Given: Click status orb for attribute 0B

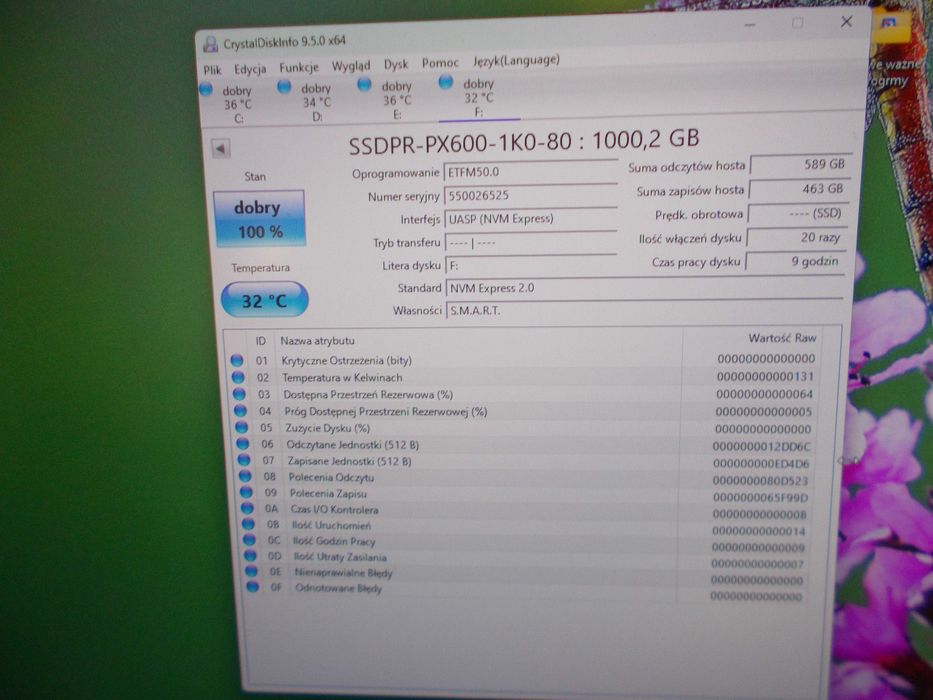Looking at the screenshot, I should (249, 524).
